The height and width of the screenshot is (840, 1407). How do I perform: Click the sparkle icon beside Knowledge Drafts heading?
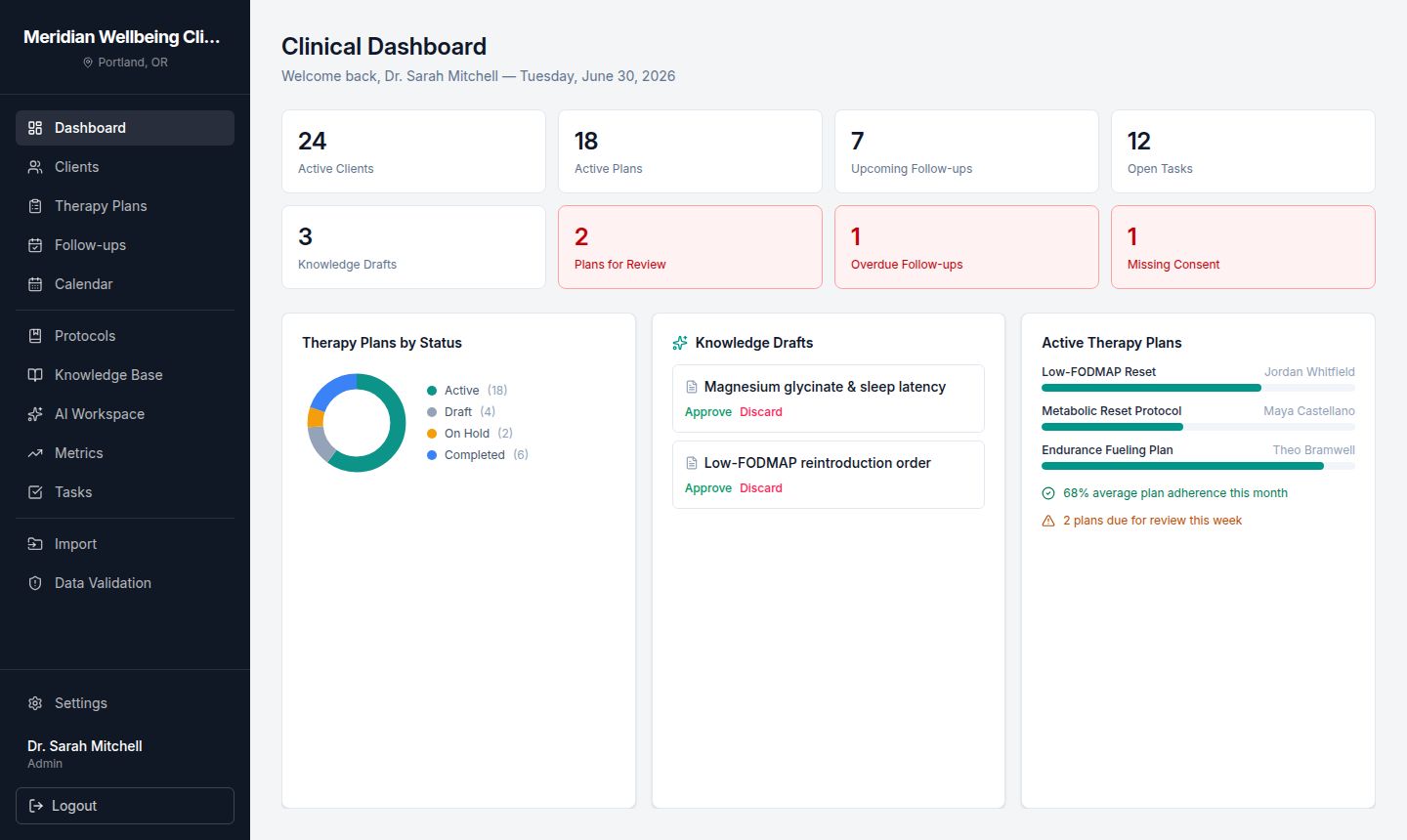coord(680,343)
